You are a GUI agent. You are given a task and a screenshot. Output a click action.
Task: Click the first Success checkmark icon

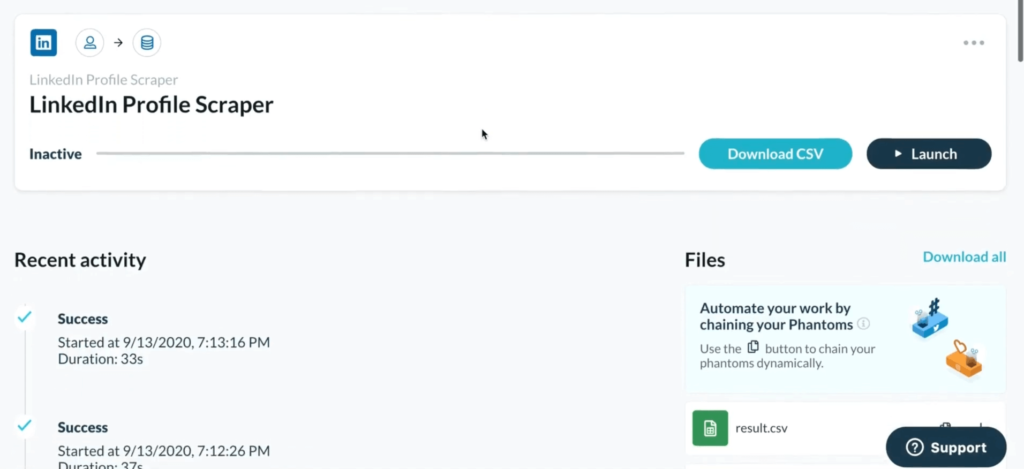pos(25,317)
